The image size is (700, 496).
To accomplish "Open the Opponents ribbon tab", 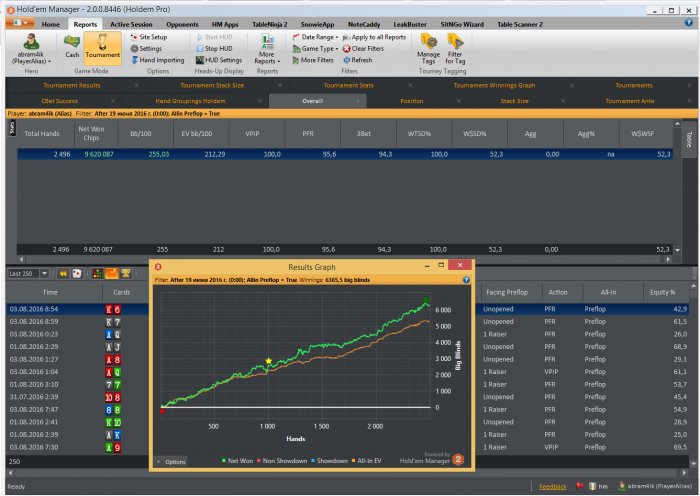I will click(182, 24).
